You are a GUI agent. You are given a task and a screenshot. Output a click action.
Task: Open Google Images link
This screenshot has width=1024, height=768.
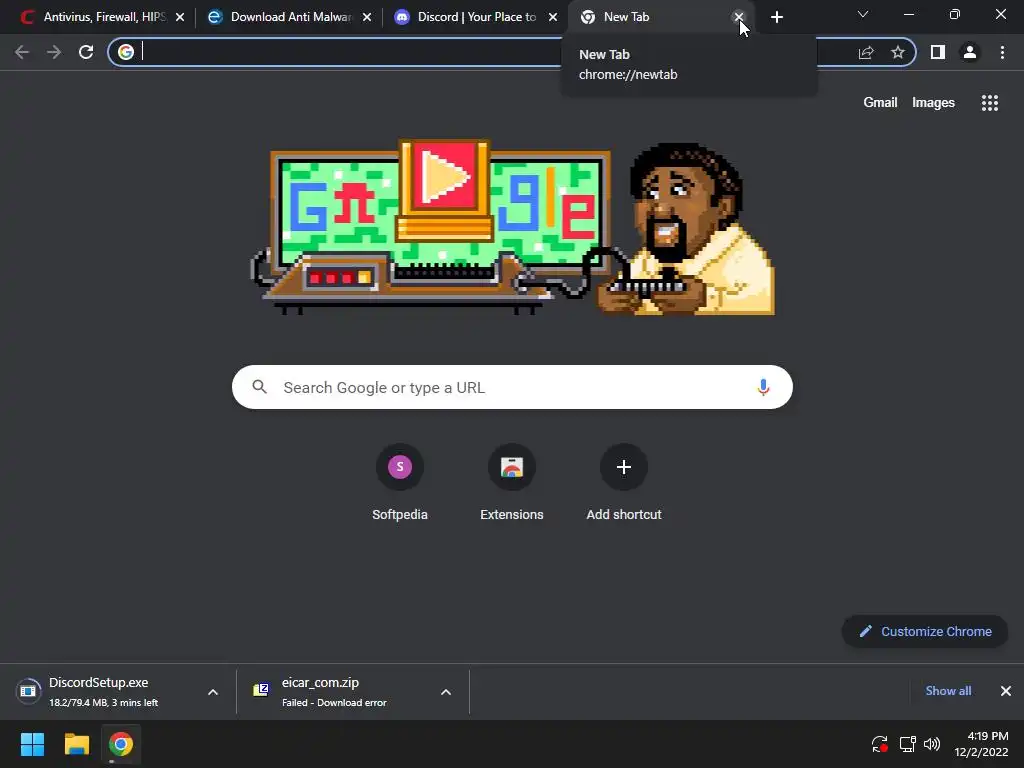point(933,103)
